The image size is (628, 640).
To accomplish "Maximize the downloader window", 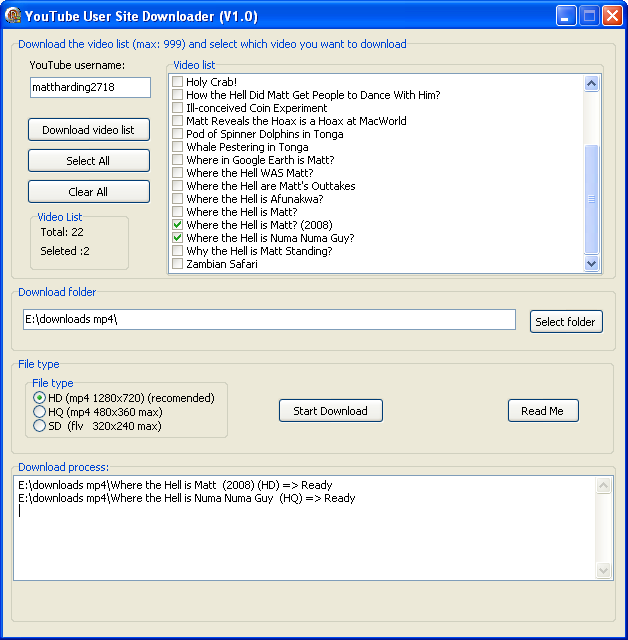I will coord(589,16).
